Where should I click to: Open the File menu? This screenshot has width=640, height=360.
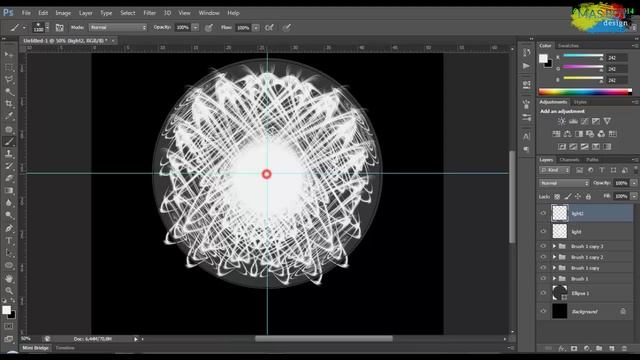click(x=26, y=13)
